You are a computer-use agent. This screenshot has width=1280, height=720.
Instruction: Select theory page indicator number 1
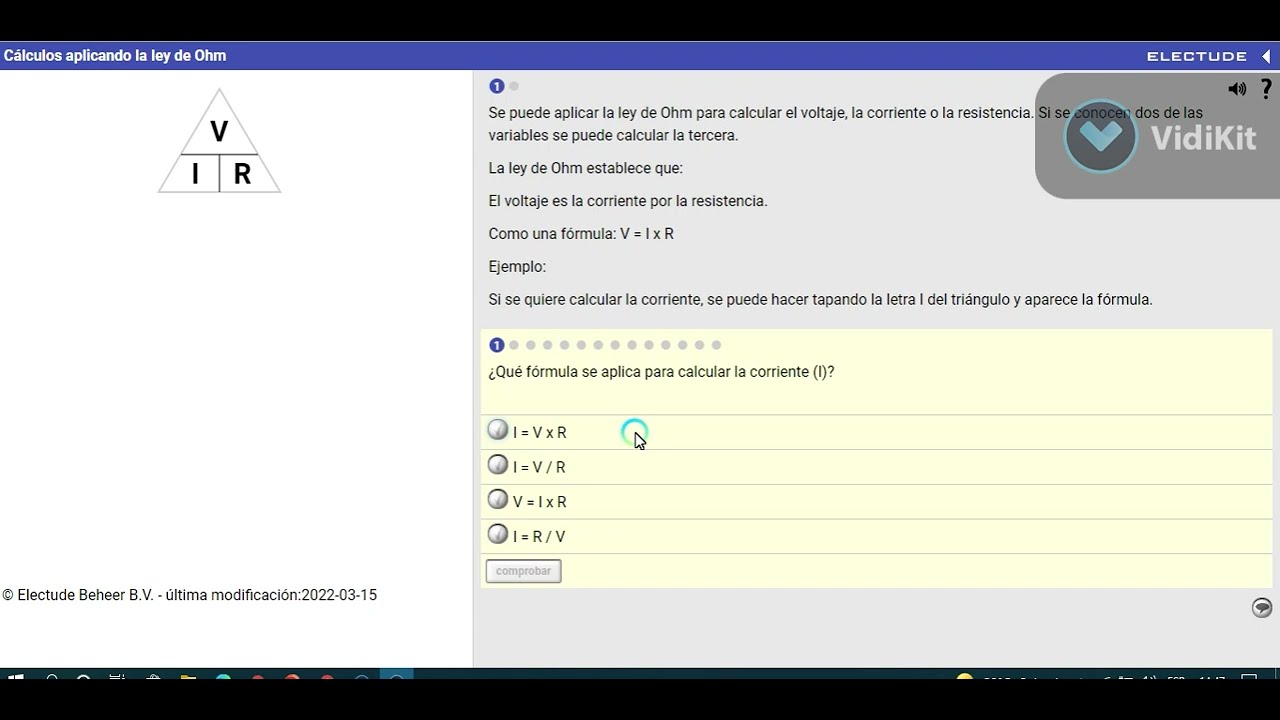click(x=496, y=86)
